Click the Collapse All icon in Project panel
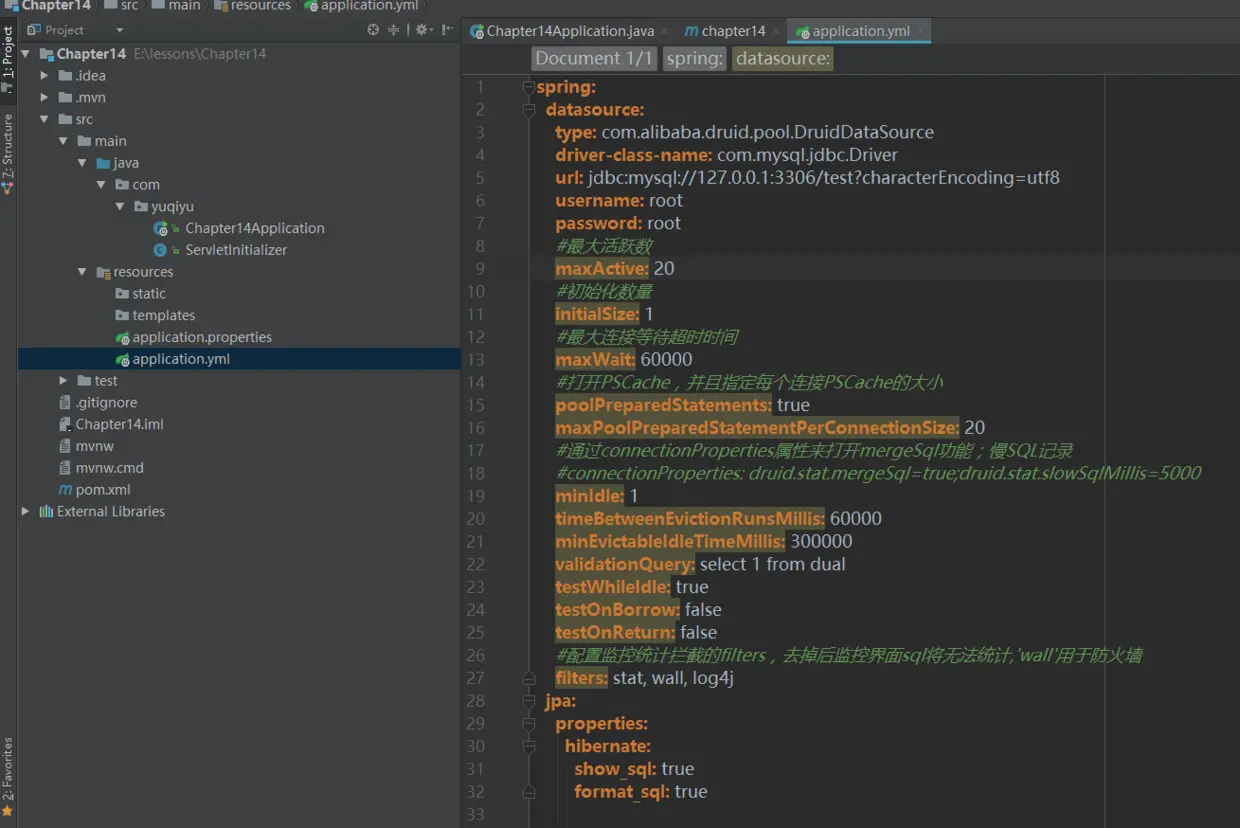 394,30
